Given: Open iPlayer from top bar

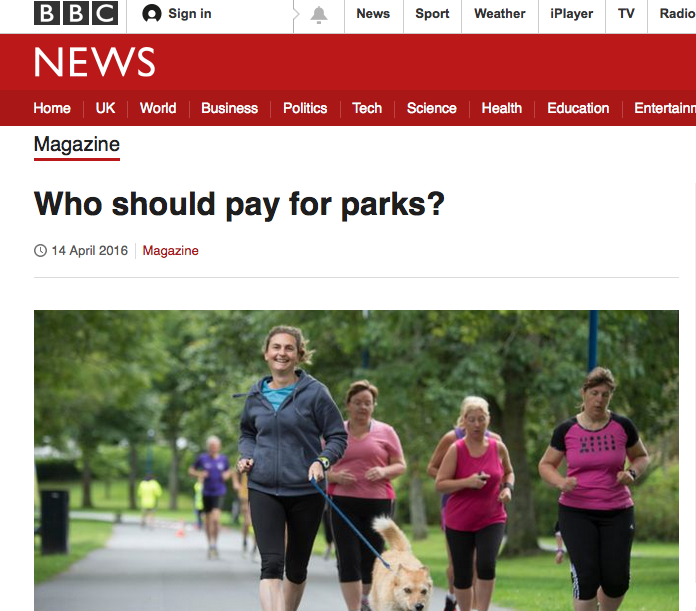Looking at the screenshot, I should click(571, 14).
